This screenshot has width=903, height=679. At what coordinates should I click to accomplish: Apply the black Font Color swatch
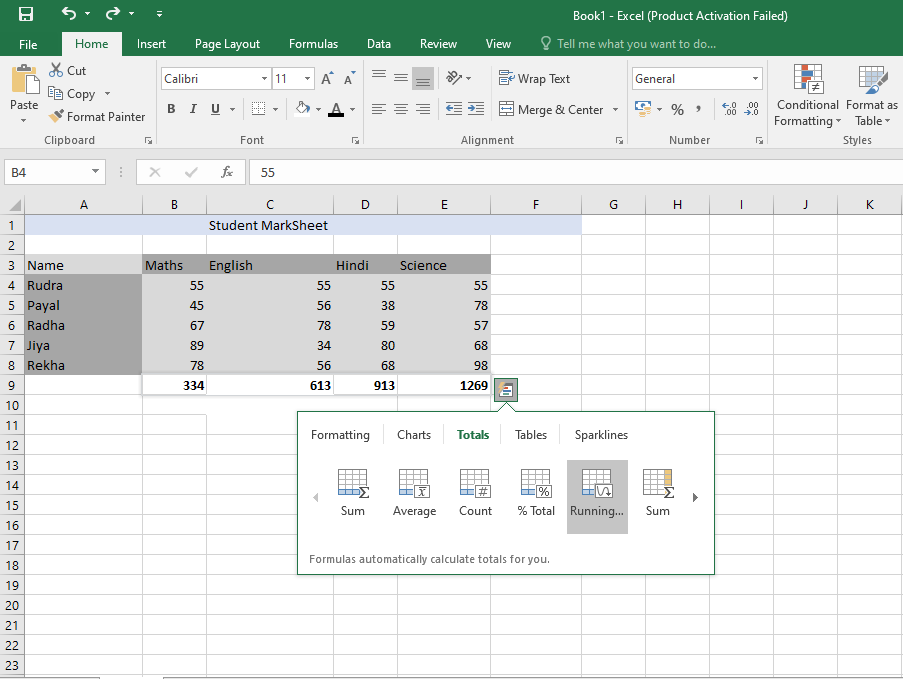pyautogui.click(x=336, y=109)
